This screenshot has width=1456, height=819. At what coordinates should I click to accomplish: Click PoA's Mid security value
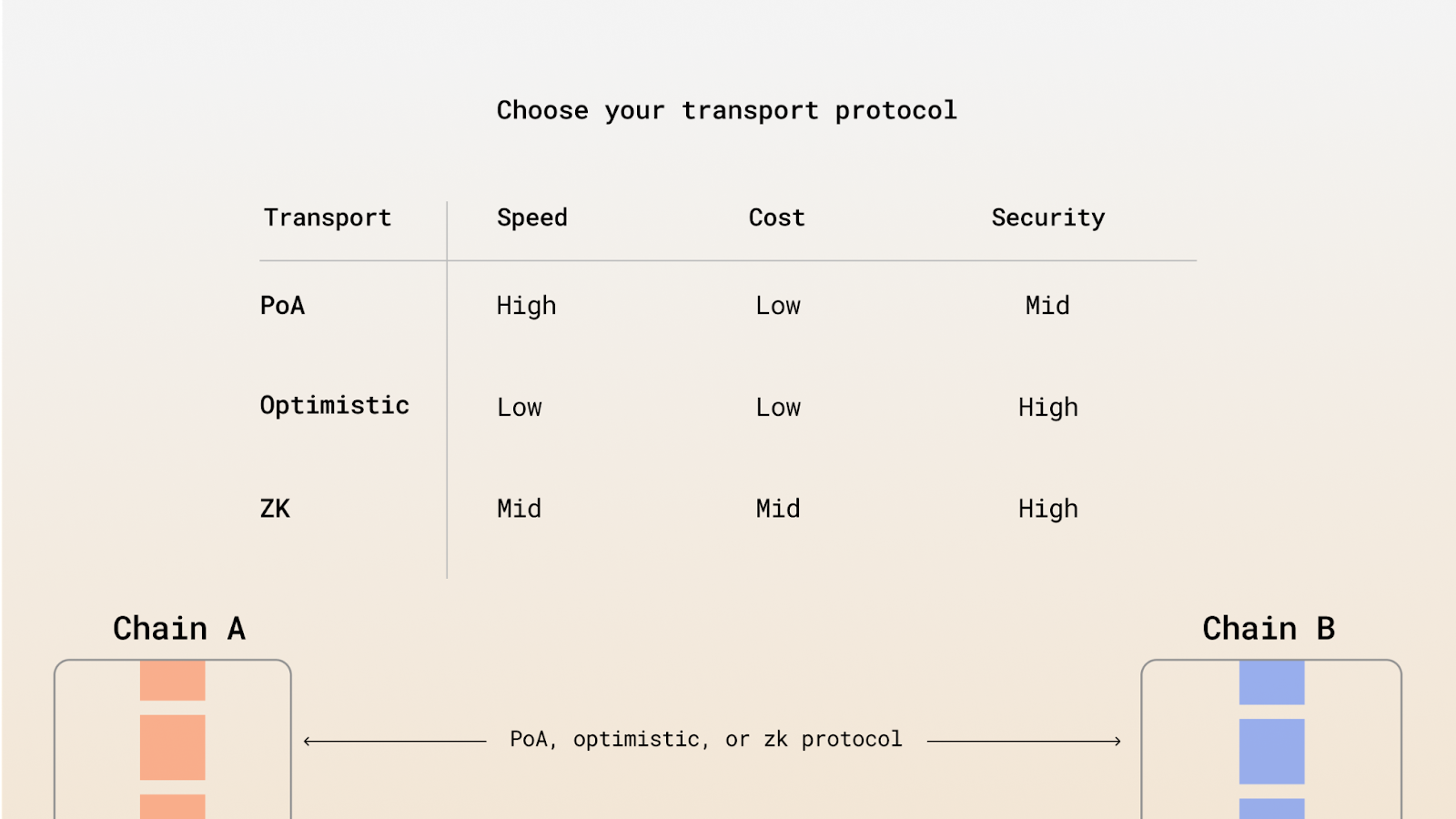click(1047, 305)
